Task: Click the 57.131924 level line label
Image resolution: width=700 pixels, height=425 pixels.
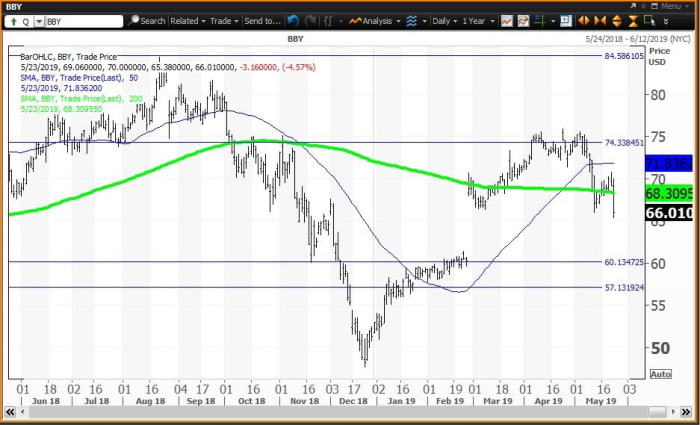Action: click(x=624, y=288)
